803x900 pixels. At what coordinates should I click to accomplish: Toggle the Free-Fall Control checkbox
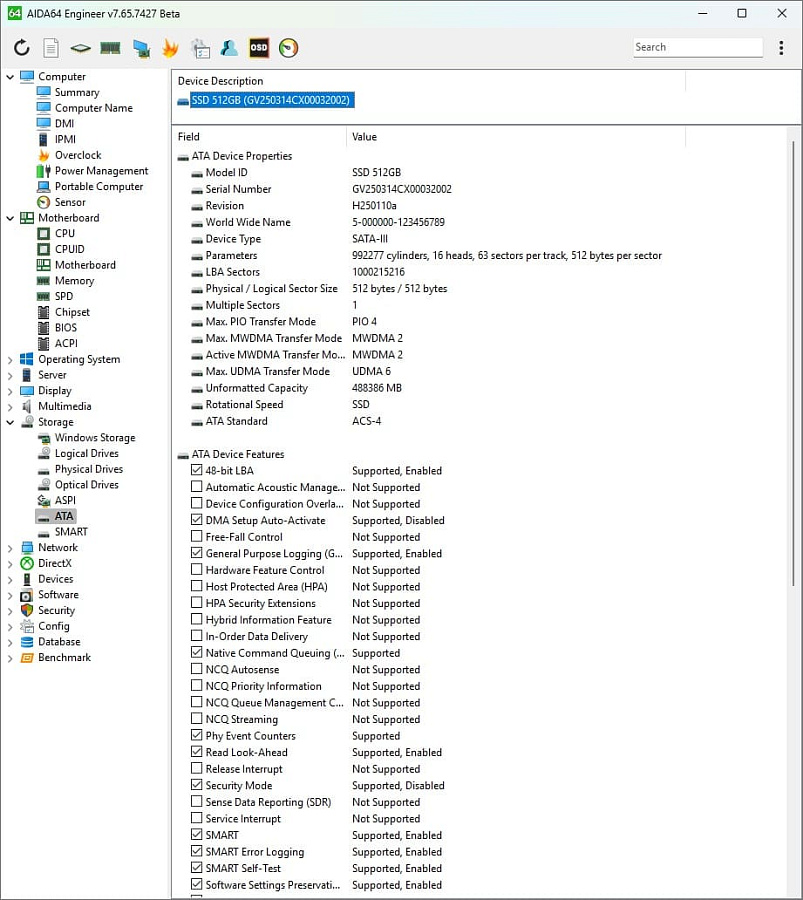(196, 537)
